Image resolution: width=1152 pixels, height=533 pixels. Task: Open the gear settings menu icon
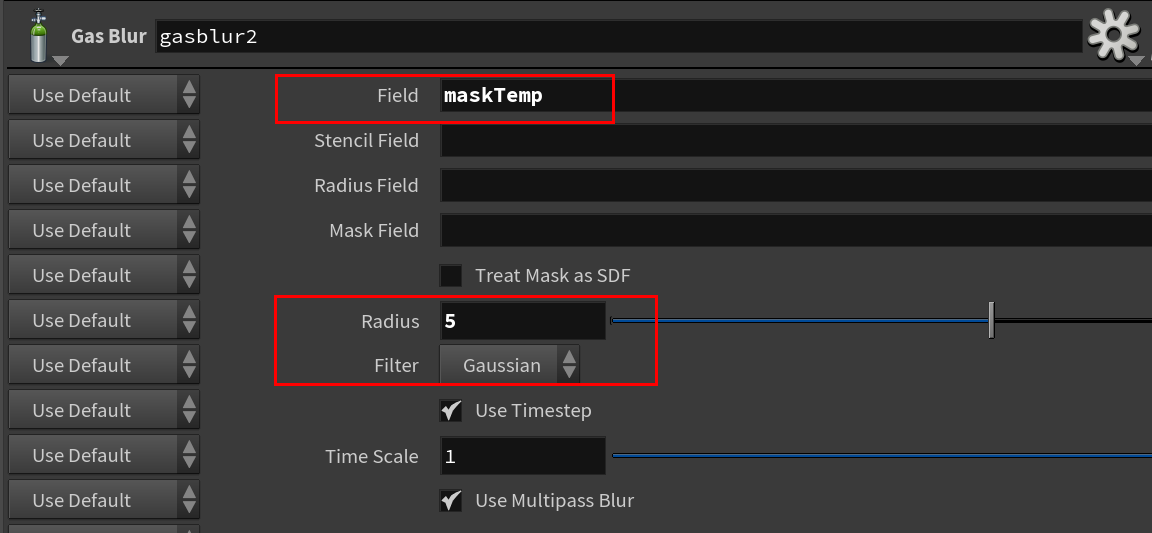1114,35
